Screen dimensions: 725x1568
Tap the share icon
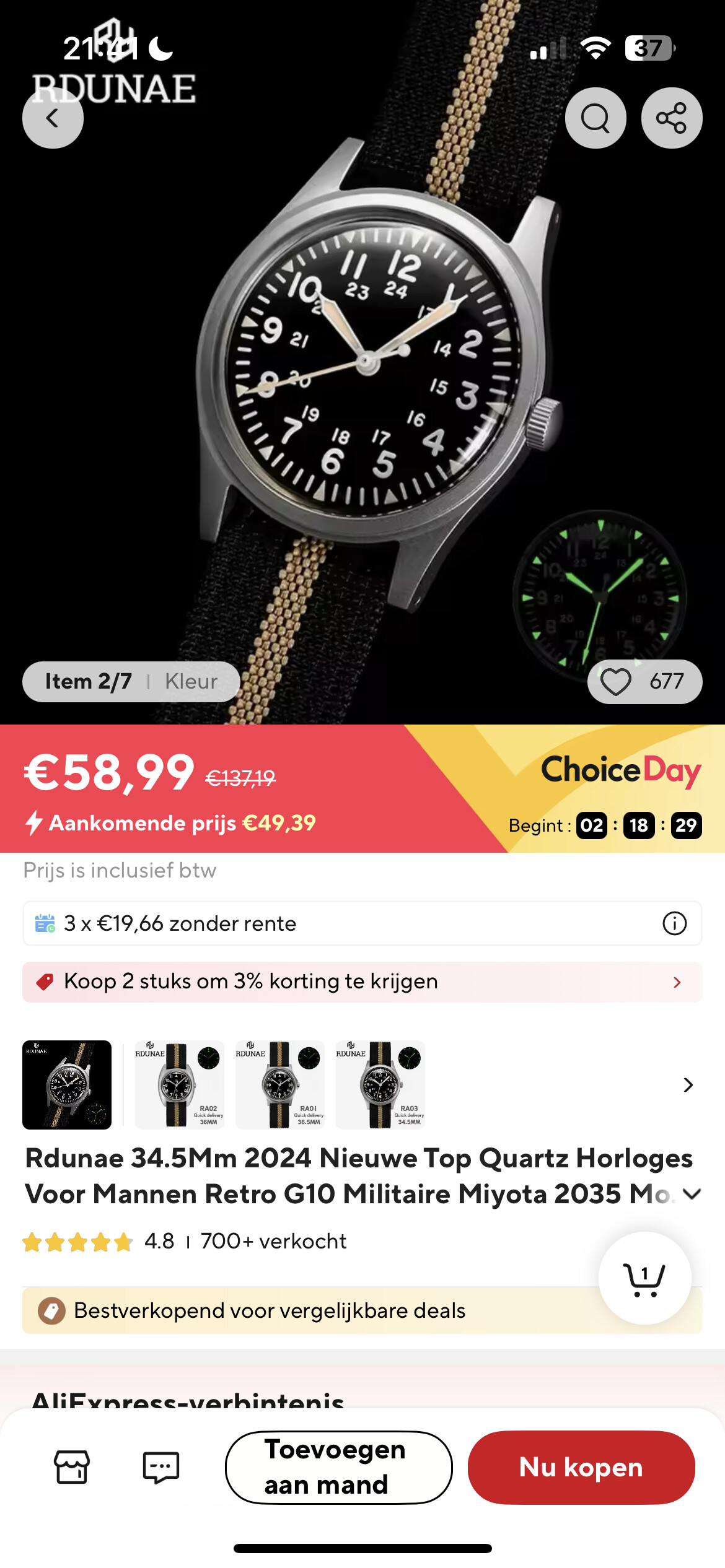coord(672,118)
